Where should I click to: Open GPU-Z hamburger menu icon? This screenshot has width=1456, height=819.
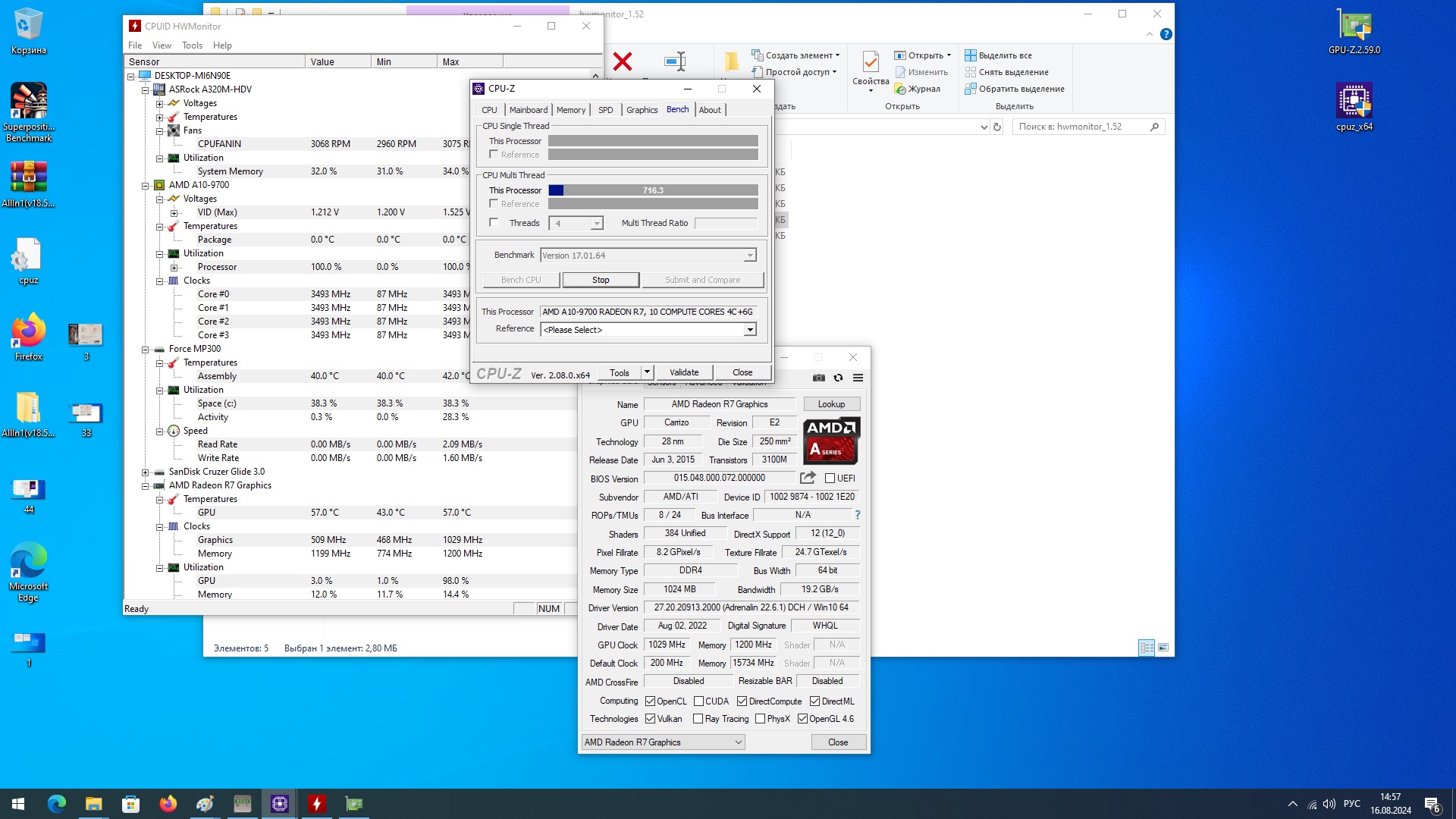(x=858, y=378)
